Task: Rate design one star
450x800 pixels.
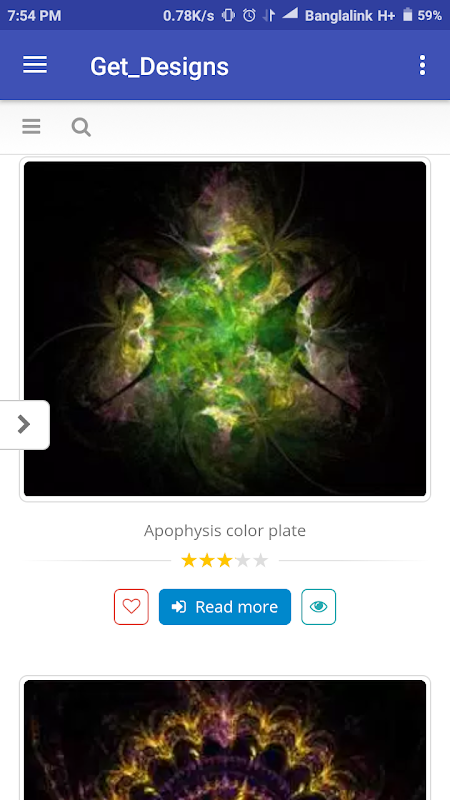Action: [x=189, y=561]
